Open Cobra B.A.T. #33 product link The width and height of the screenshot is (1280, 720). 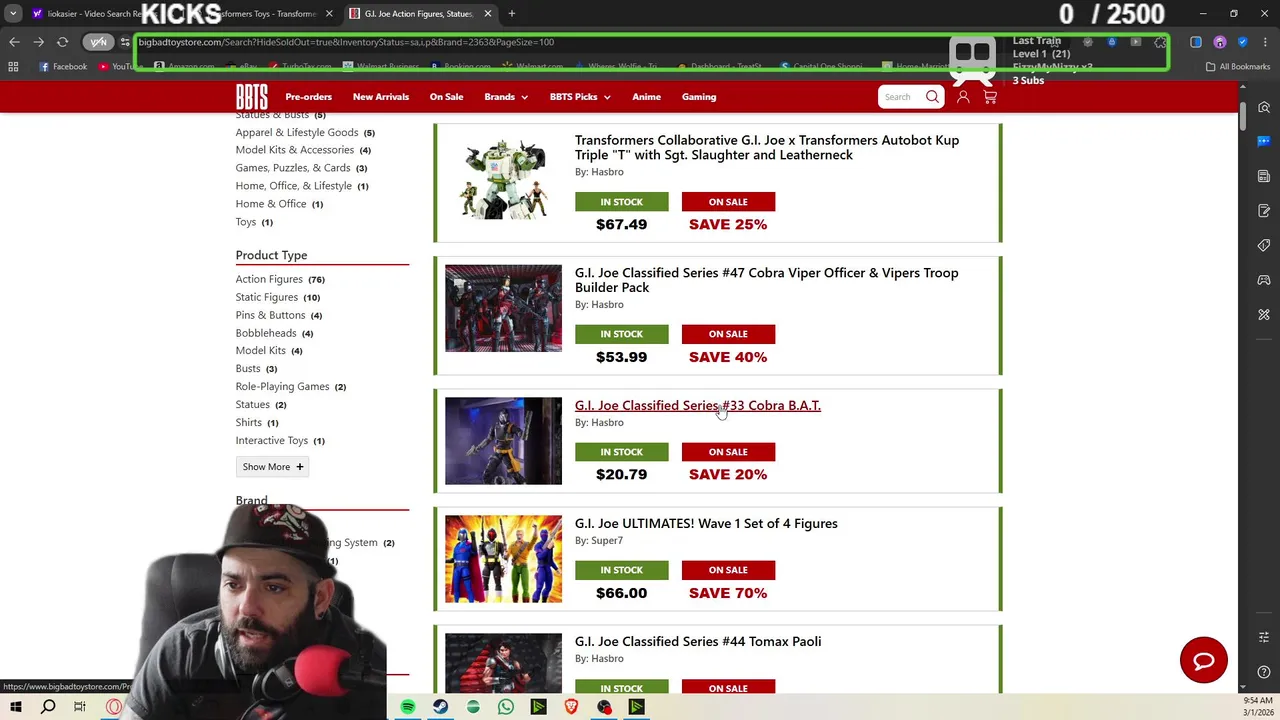click(697, 406)
